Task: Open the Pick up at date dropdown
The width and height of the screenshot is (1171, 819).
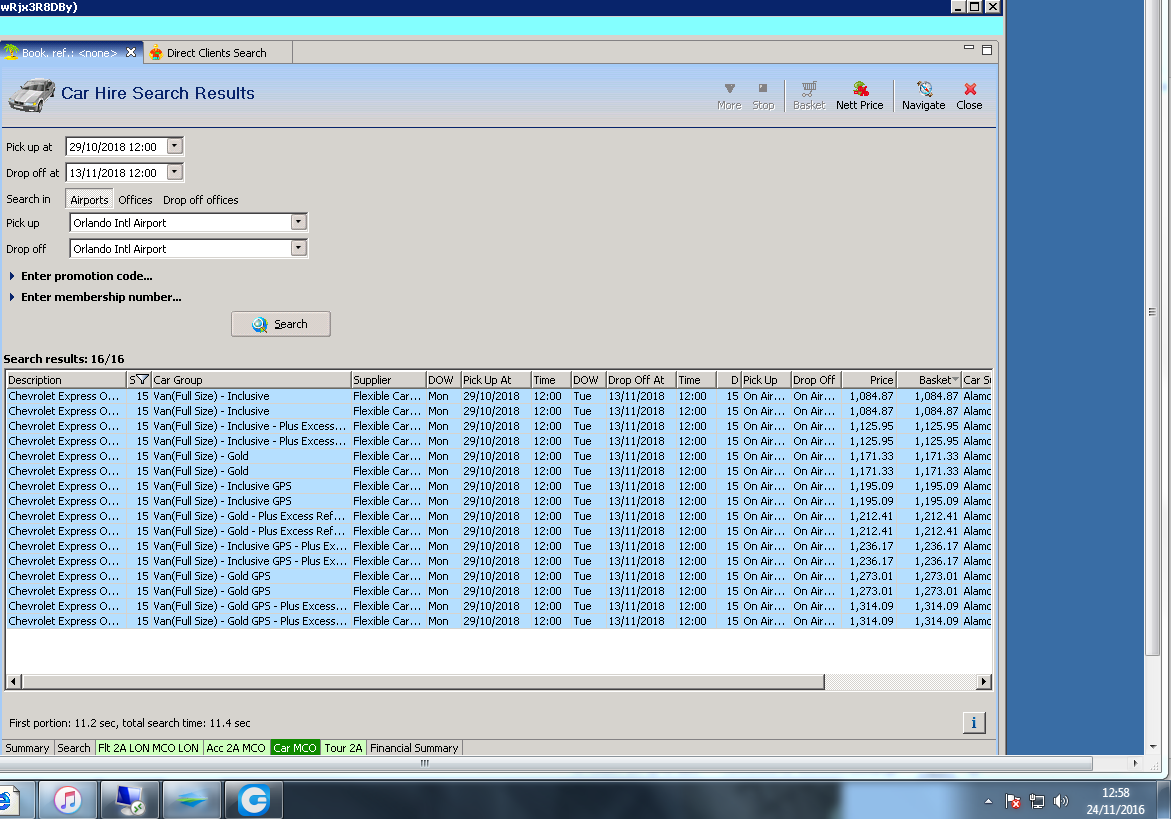Action: point(175,146)
